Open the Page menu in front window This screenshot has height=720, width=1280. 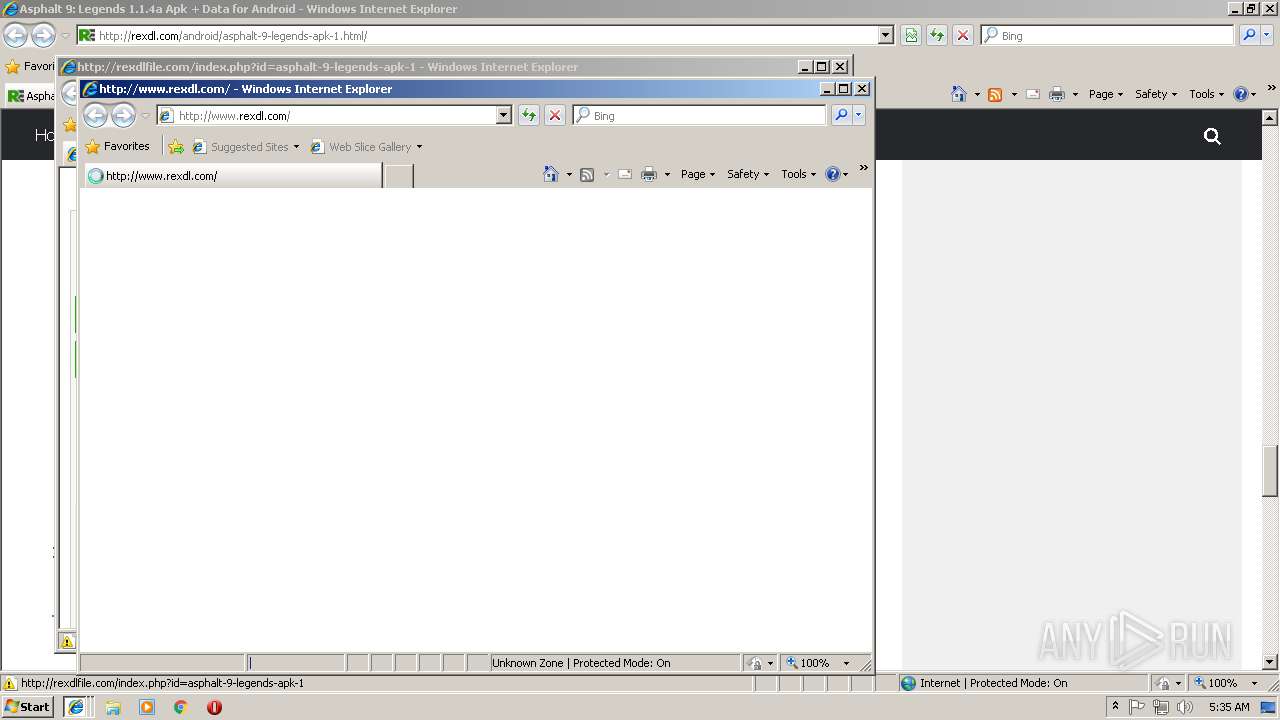click(x=698, y=174)
